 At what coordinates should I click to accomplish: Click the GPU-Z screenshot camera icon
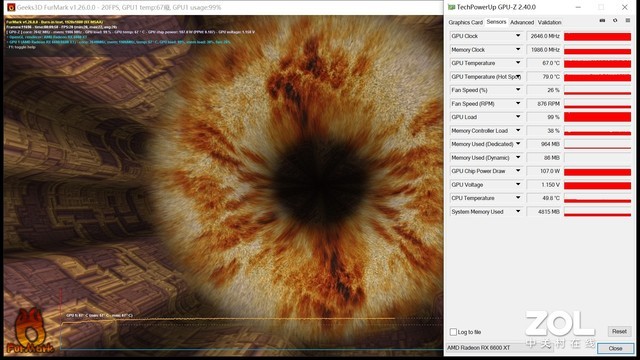click(x=602, y=21)
